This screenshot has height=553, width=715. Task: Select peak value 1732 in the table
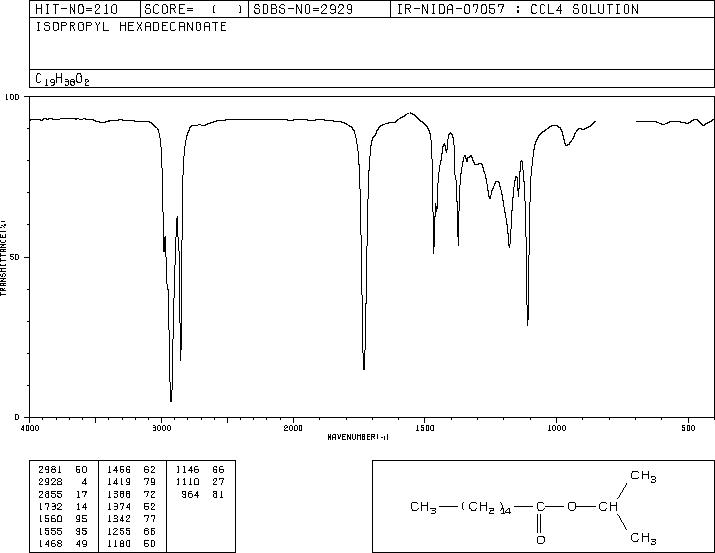51,506
